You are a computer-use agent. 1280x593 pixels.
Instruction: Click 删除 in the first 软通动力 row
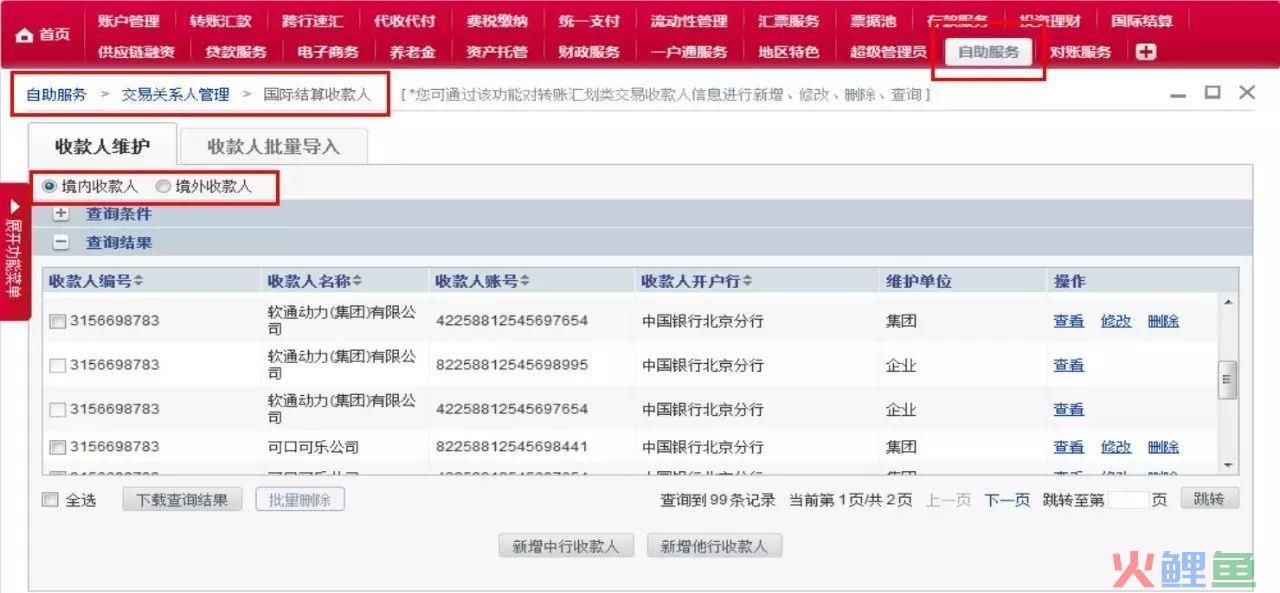tap(1163, 321)
